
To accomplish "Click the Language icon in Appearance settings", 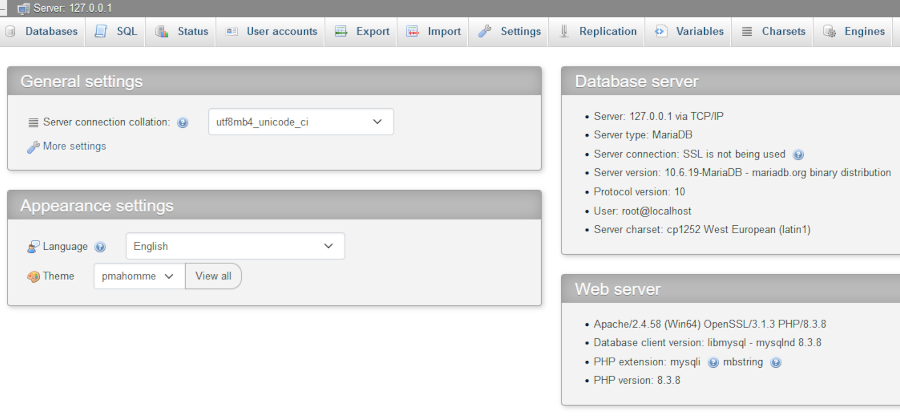I will click(33, 247).
